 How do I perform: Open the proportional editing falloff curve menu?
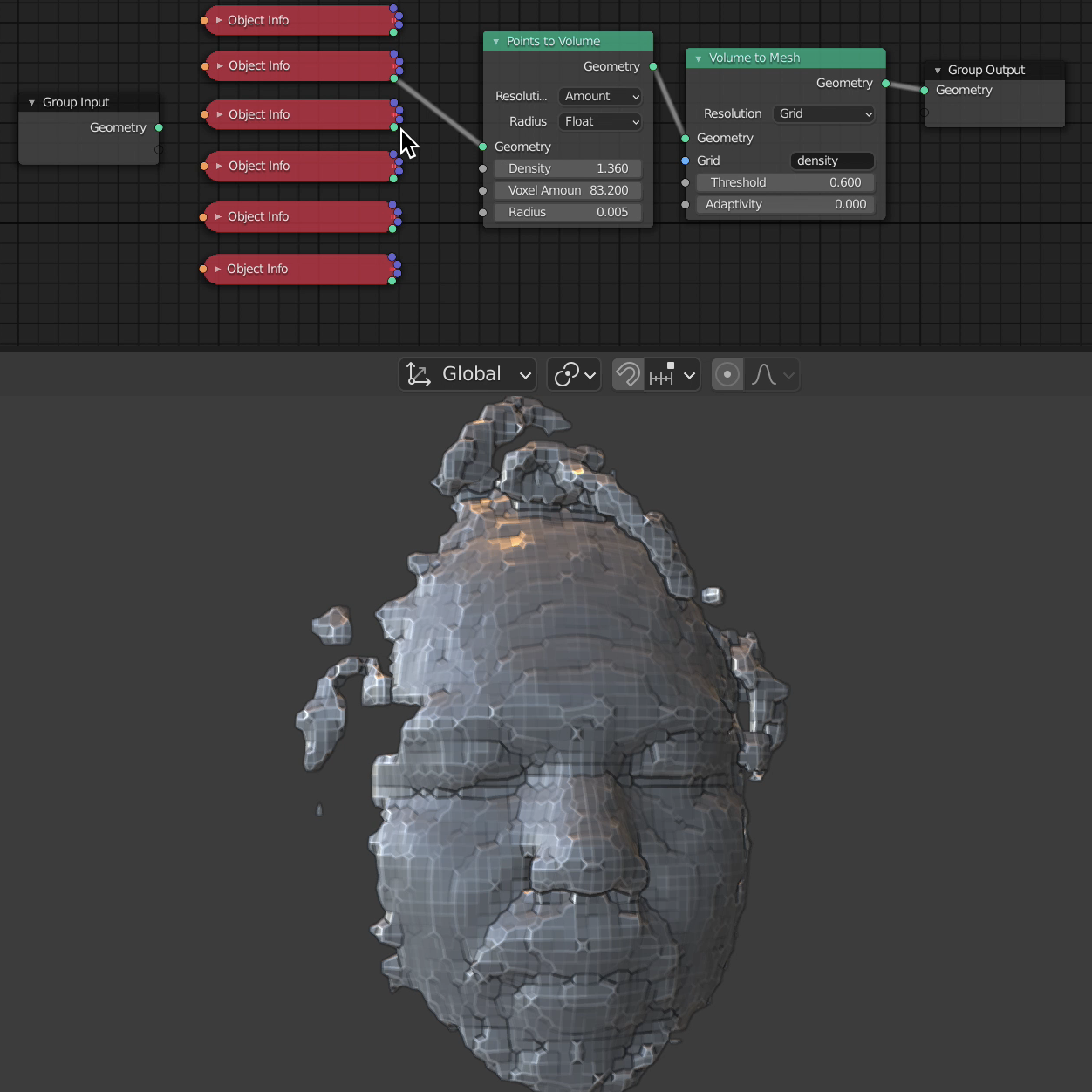pos(772,375)
